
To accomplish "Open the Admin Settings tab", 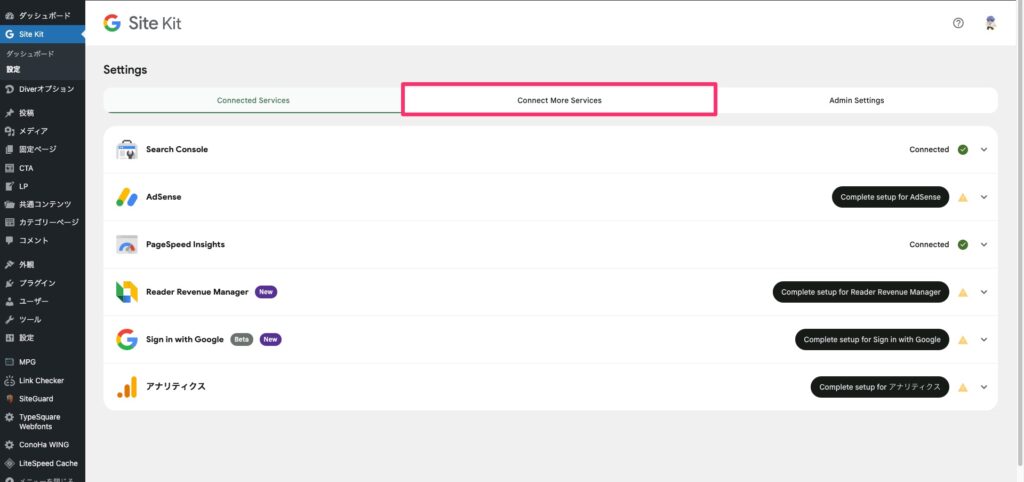I will point(856,100).
